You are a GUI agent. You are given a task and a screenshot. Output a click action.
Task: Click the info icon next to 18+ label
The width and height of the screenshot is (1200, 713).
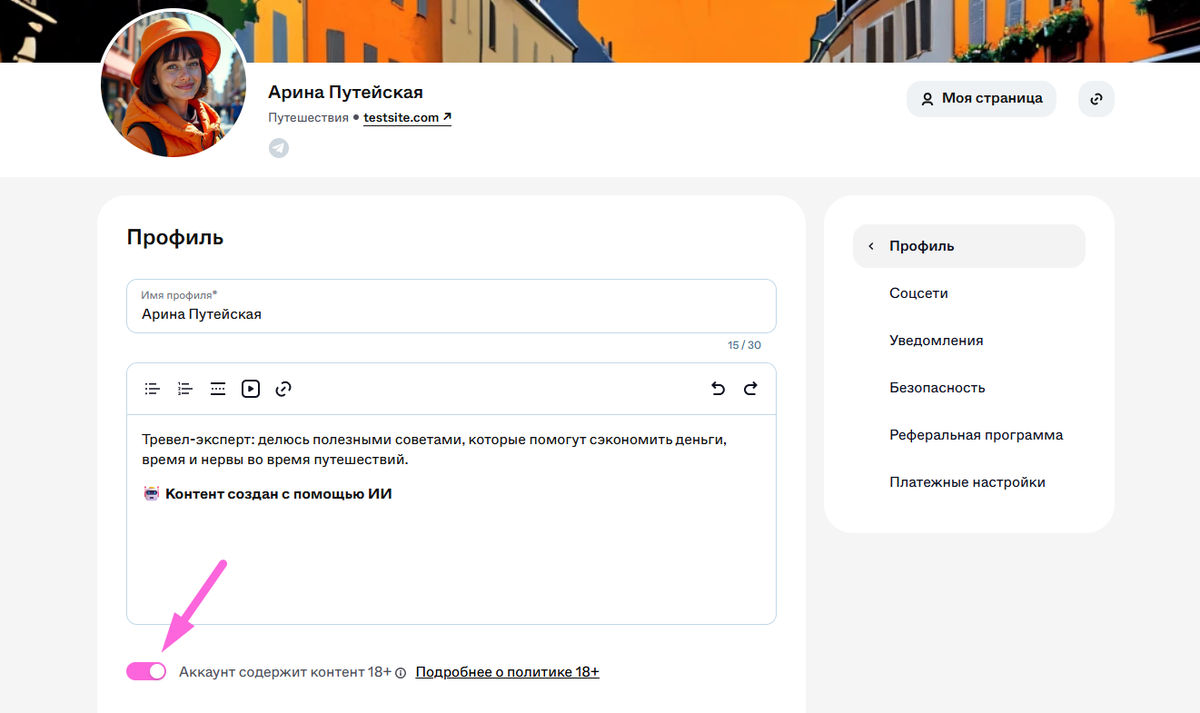click(400, 673)
